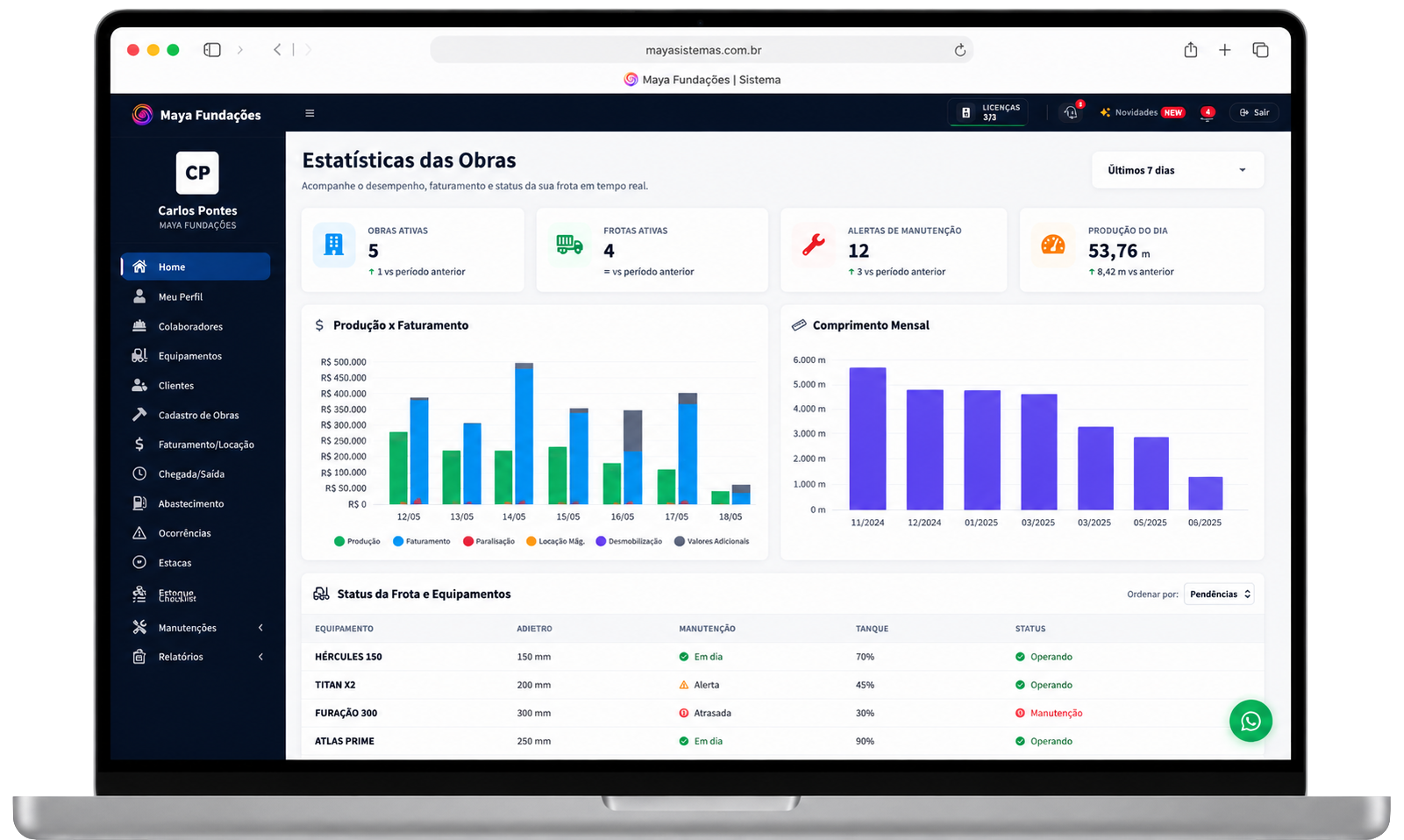1404x840 pixels.
Task: Click the mayasistemas.com.br address bar
Action: pos(702,50)
